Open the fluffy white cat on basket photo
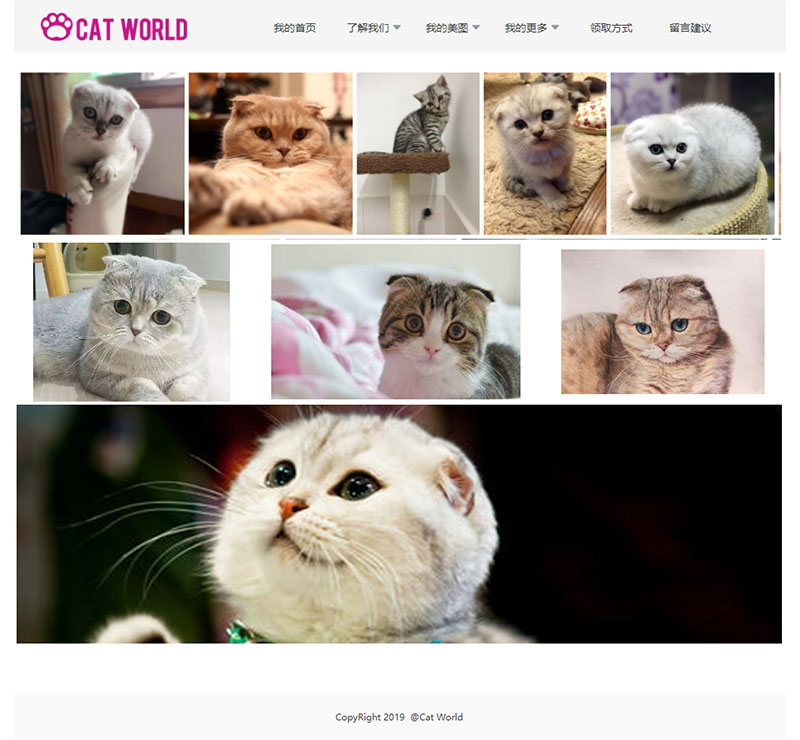This screenshot has height=740, width=800. (x=692, y=153)
